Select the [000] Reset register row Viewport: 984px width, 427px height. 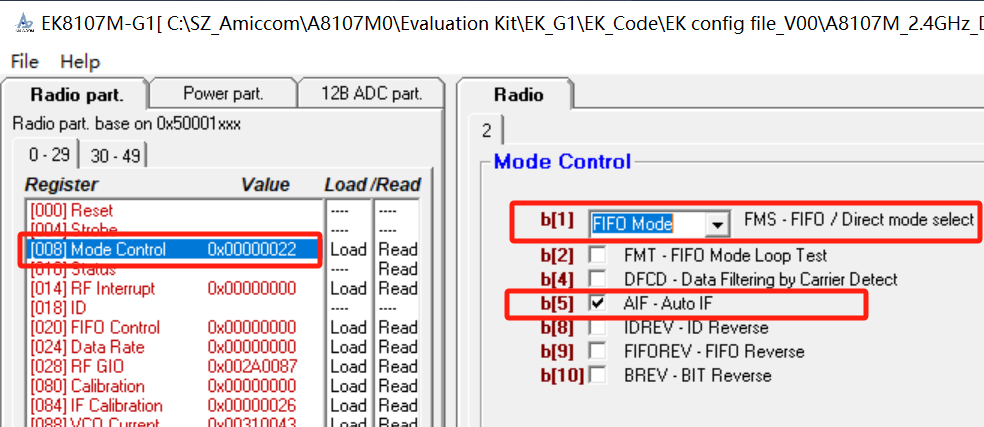click(174, 211)
